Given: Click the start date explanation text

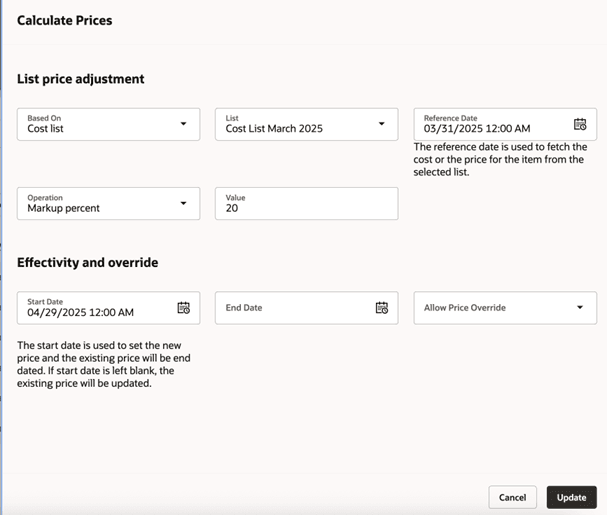Looking at the screenshot, I should [103, 364].
